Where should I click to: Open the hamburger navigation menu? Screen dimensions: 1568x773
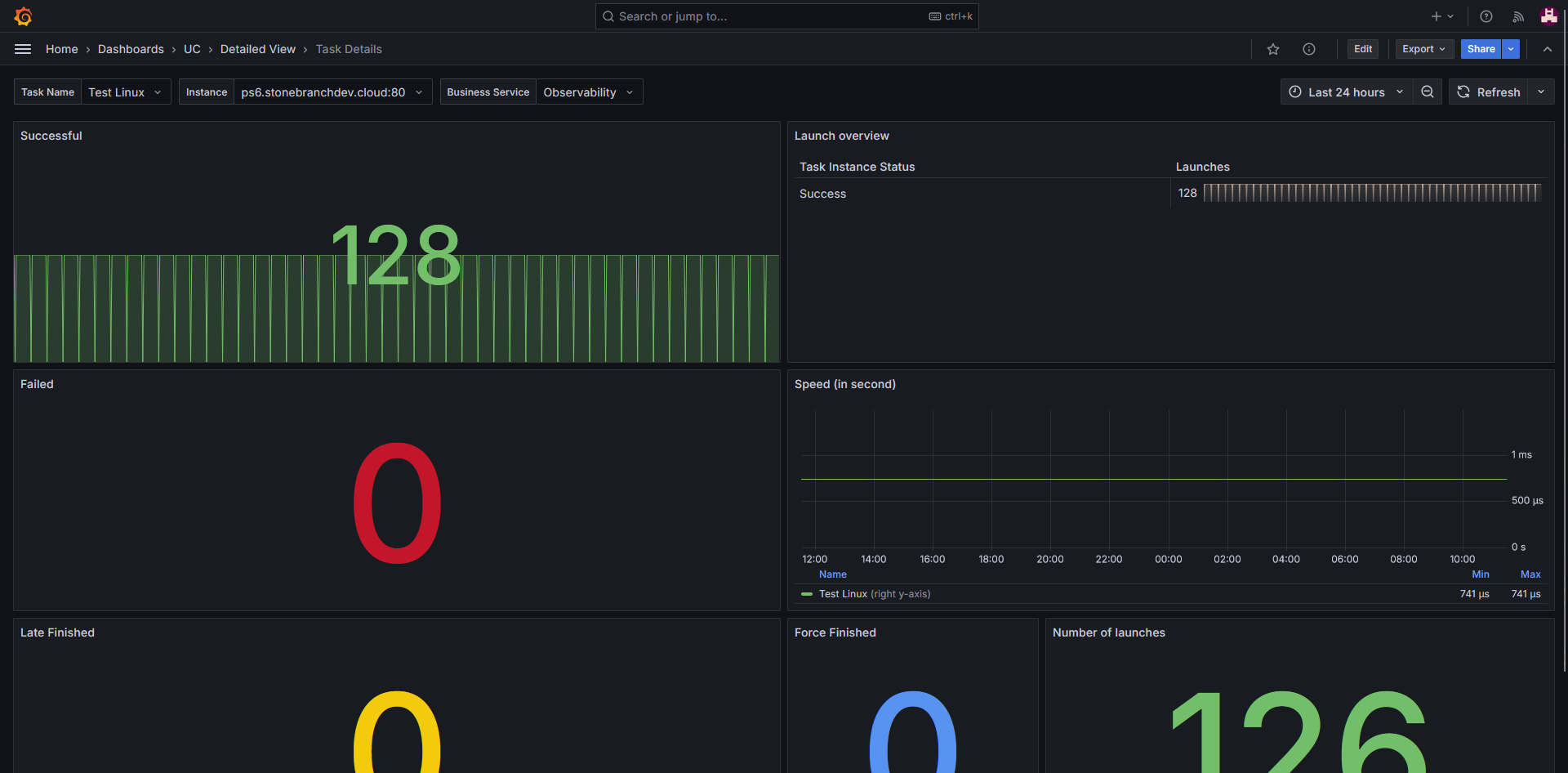(23, 49)
